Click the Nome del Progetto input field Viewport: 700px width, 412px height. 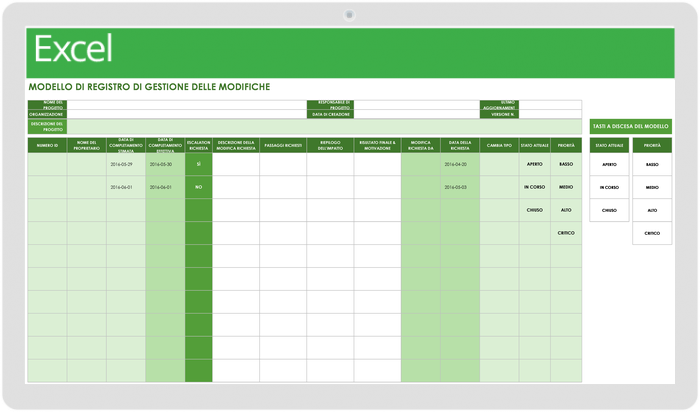click(187, 105)
